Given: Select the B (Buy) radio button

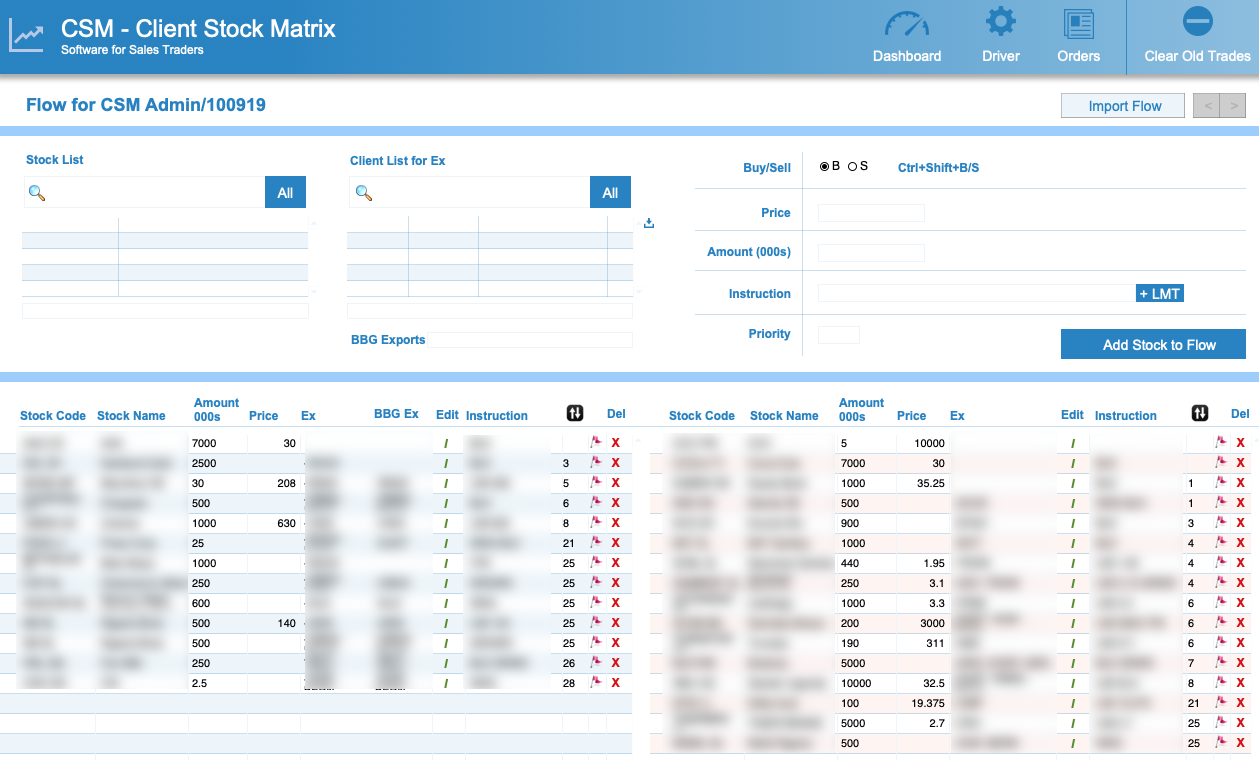Looking at the screenshot, I should coord(825,167).
